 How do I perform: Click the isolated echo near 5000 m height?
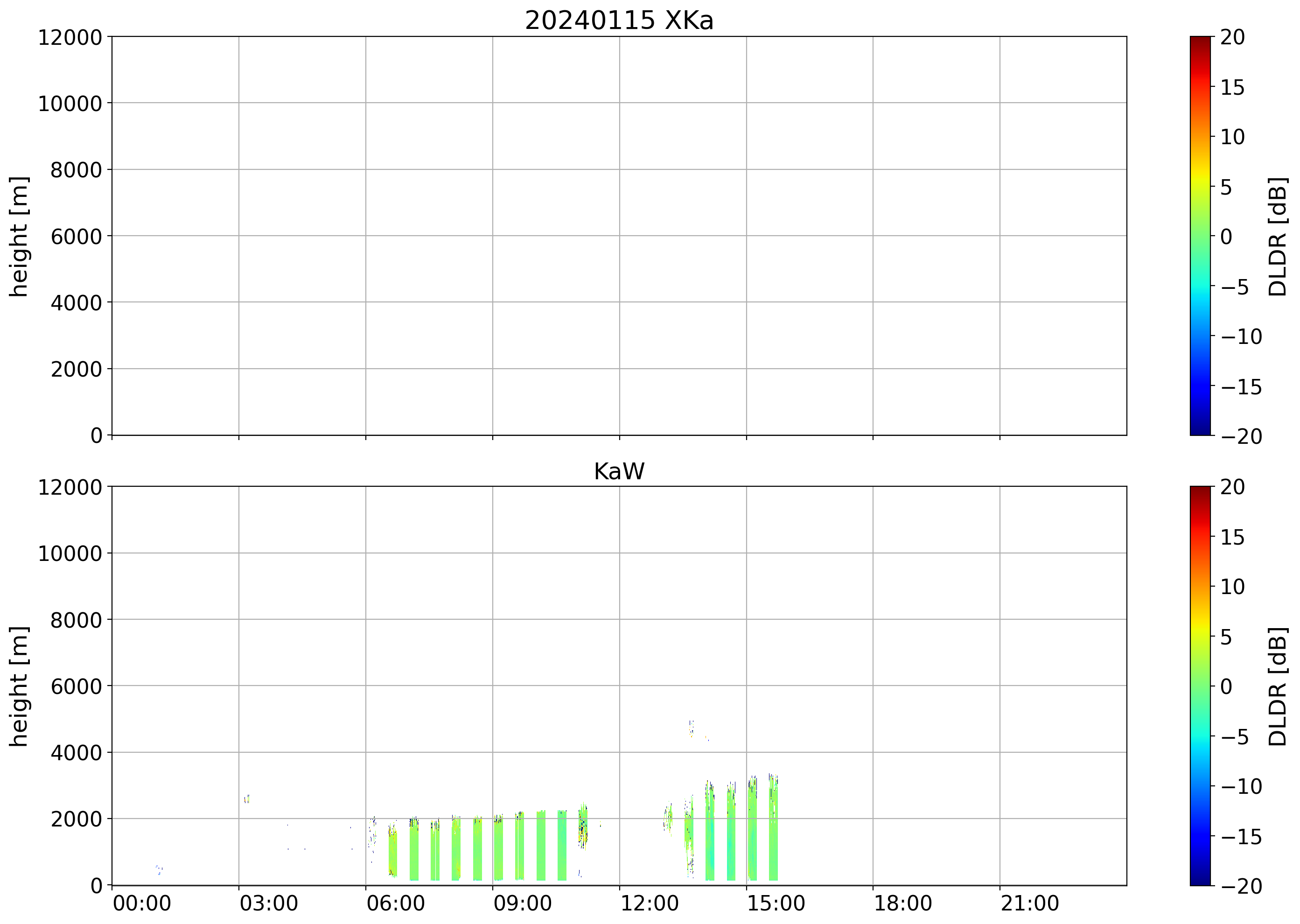point(691,728)
